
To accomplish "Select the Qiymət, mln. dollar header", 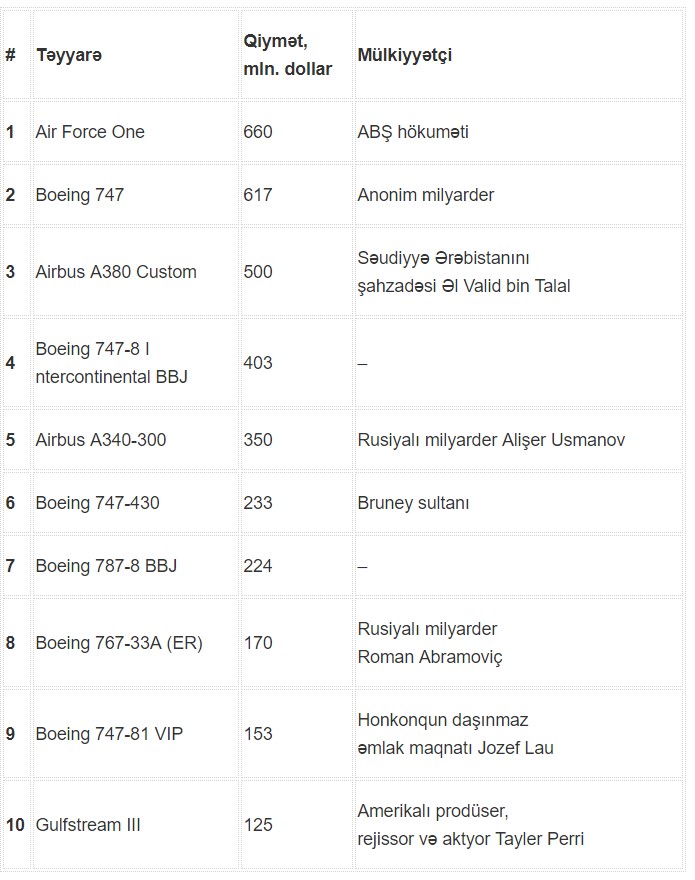I will (x=287, y=55).
